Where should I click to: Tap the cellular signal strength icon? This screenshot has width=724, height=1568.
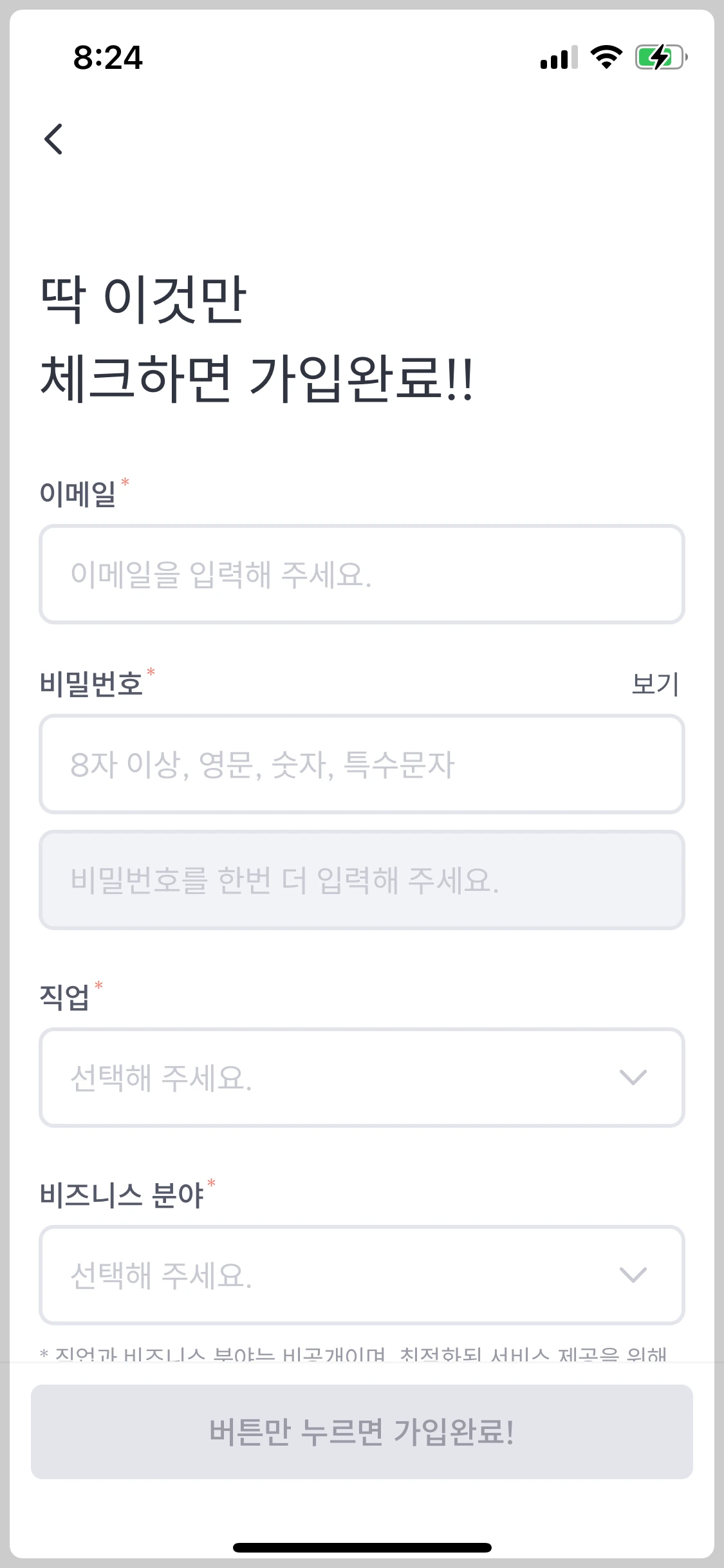click(x=559, y=57)
